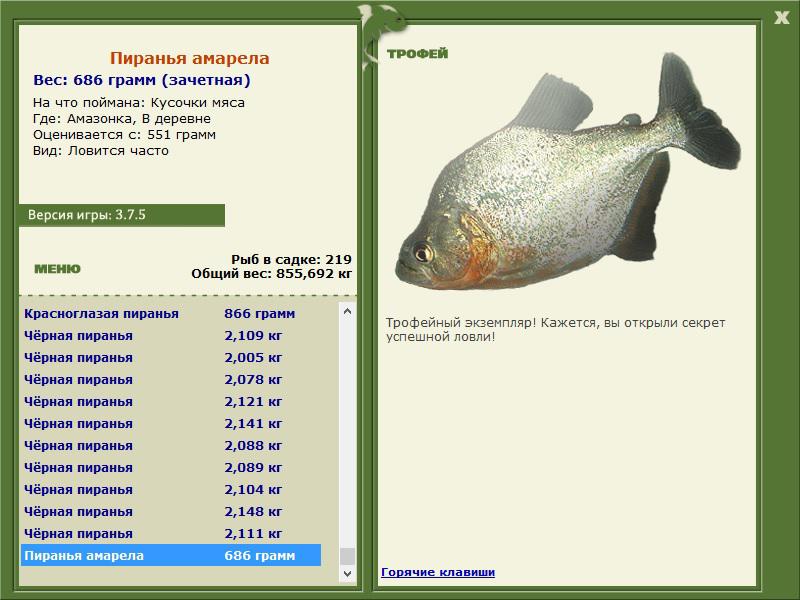
Task: Open the Горячие клавиши link
Action: (438, 572)
